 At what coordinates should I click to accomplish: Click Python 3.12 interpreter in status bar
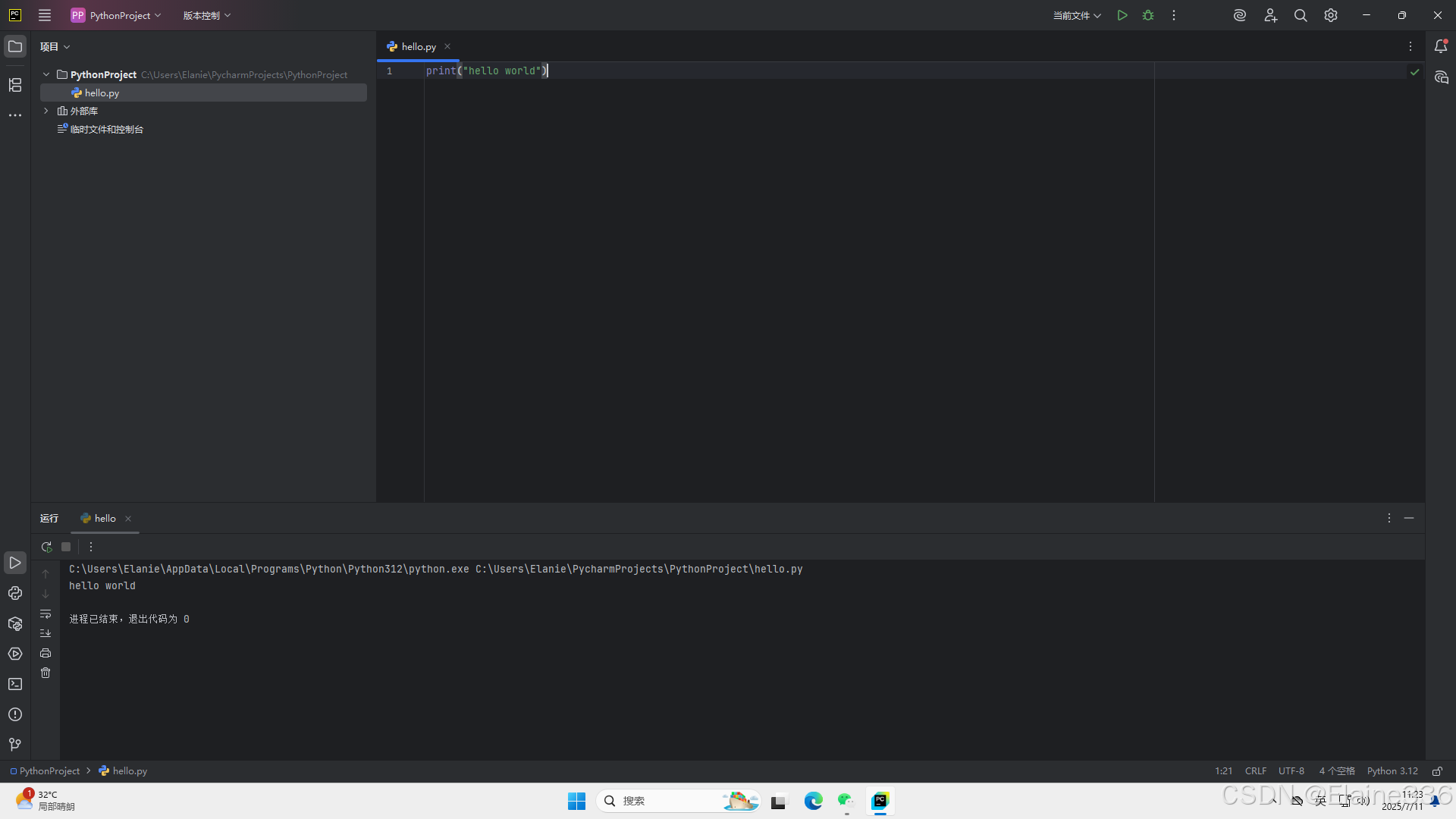(x=1392, y=770)
